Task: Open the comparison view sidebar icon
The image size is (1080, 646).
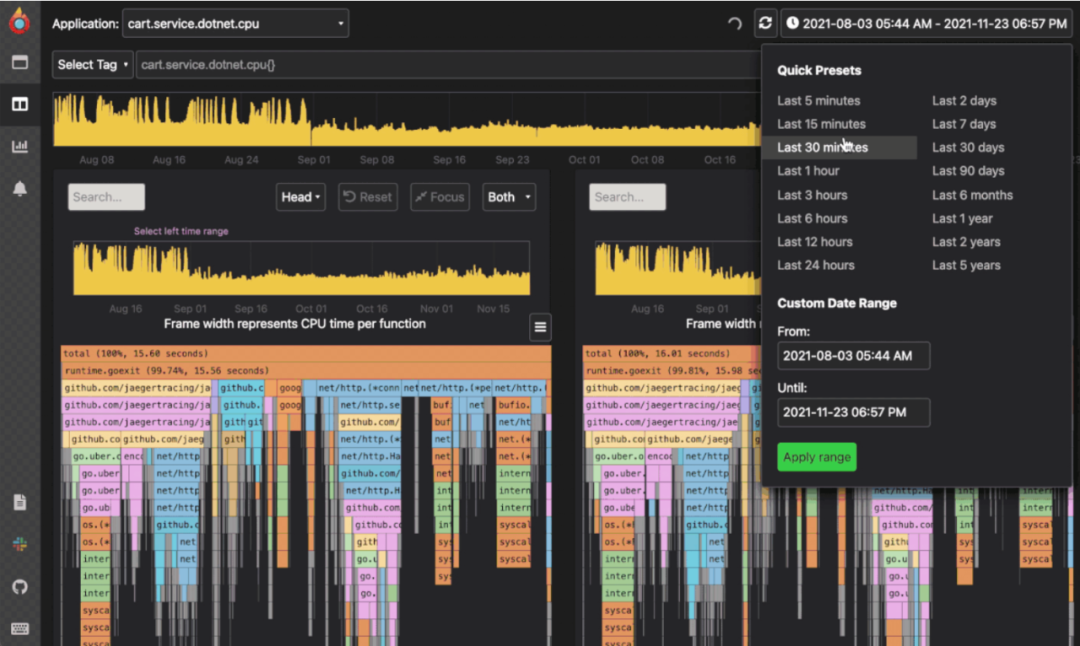Action: click(19, 104)
